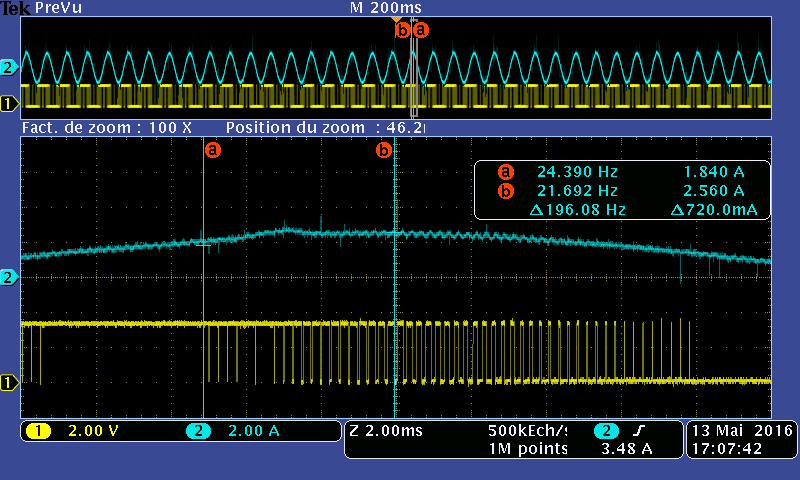Image resolution: width=800 pixels, height=480 pixels.
Task: Click the zoom window box in overview
Action: pyautogui.click(x=414, y=68)
